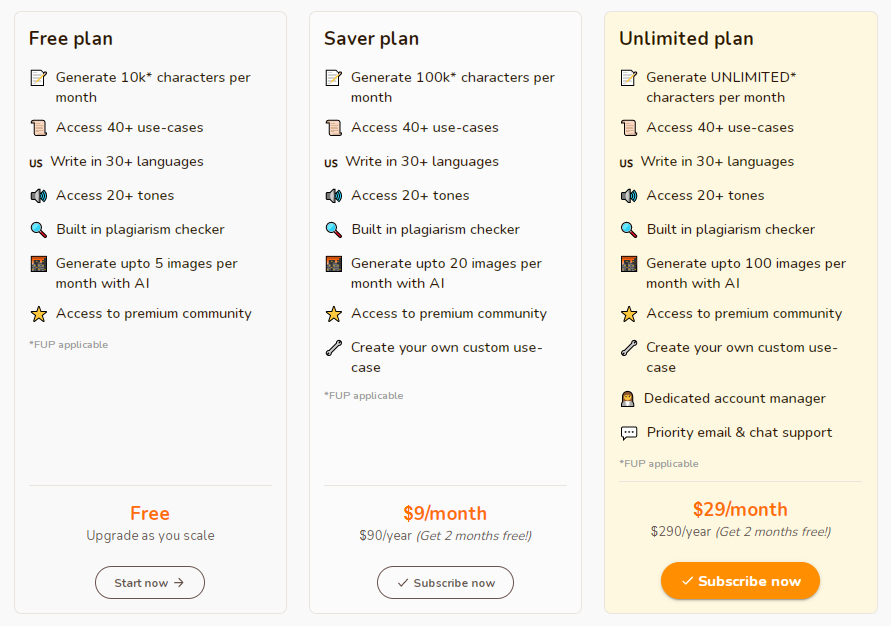Click the star icon in Free plan

pyautogui.click(x=39, y=314)
